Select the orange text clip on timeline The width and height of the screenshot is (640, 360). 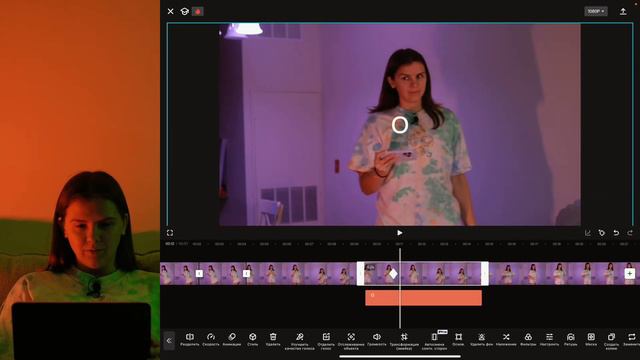click(423, 298)
